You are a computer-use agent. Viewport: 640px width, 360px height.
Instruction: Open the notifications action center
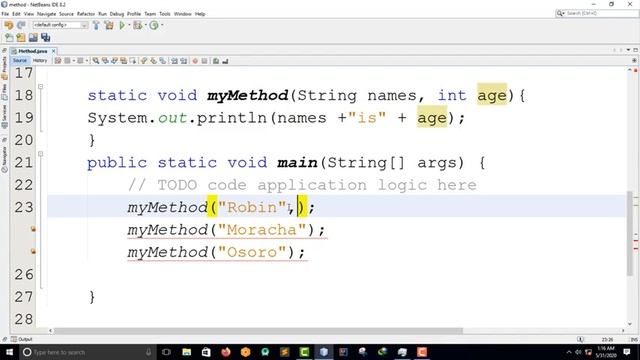[x=627, y=352]
